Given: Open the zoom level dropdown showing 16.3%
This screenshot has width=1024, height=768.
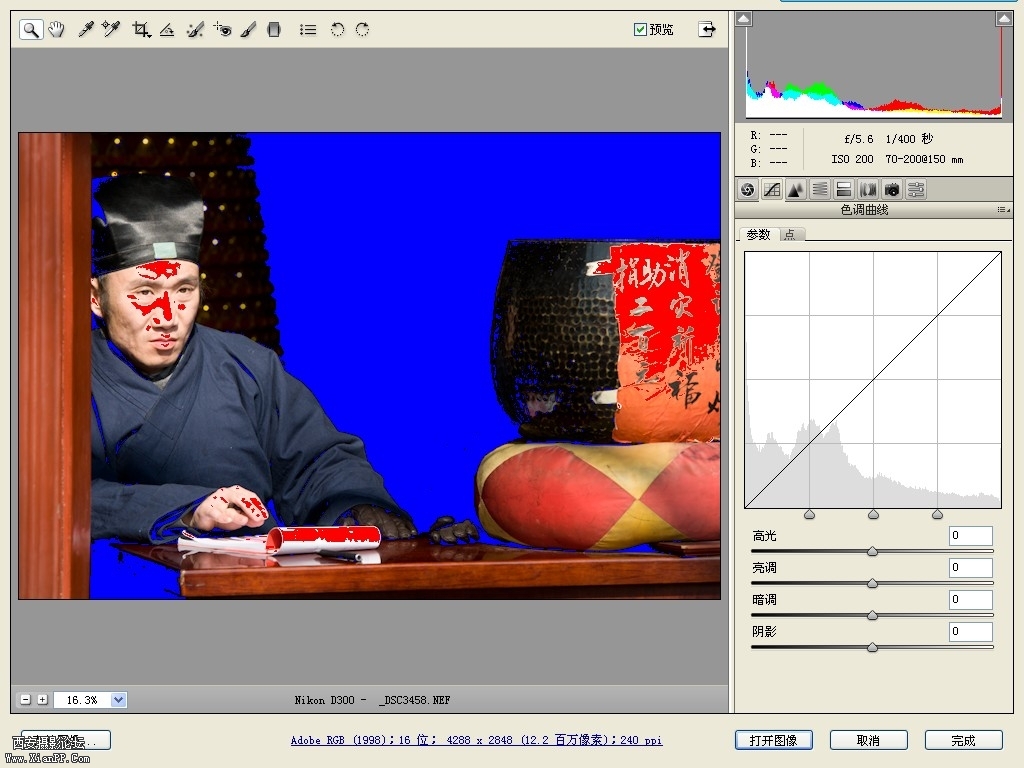Looking at the screenshot, I should pos(119,700).
